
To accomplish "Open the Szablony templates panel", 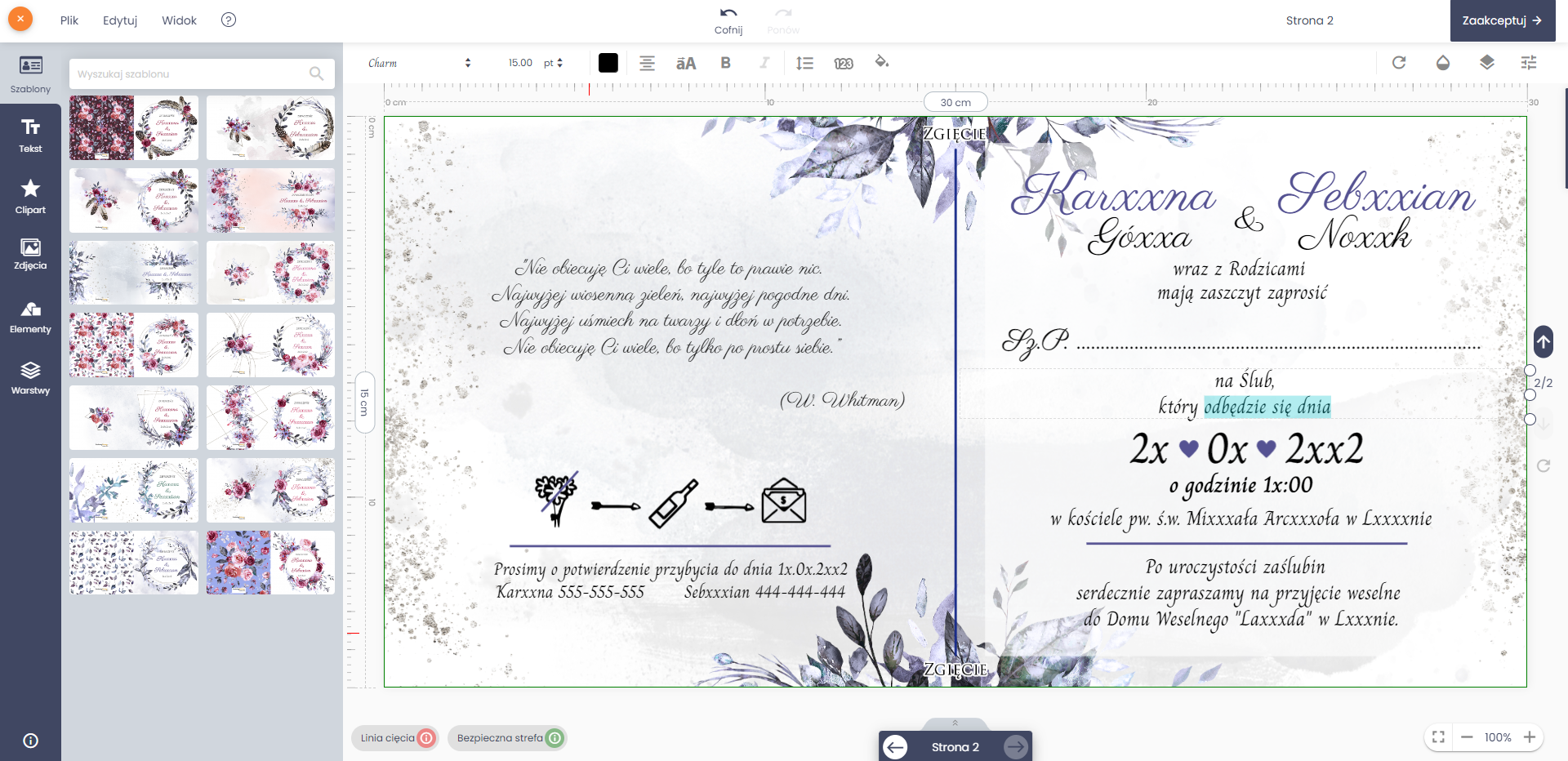I will (30, 73).
